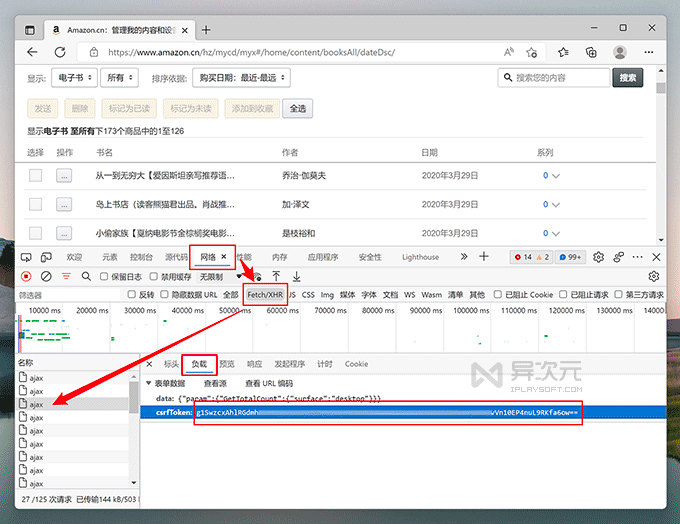Open the 网络 DevTools tab
Viewport: 680px width, 524px height.
pyautogui.click(x=208, y=257)
